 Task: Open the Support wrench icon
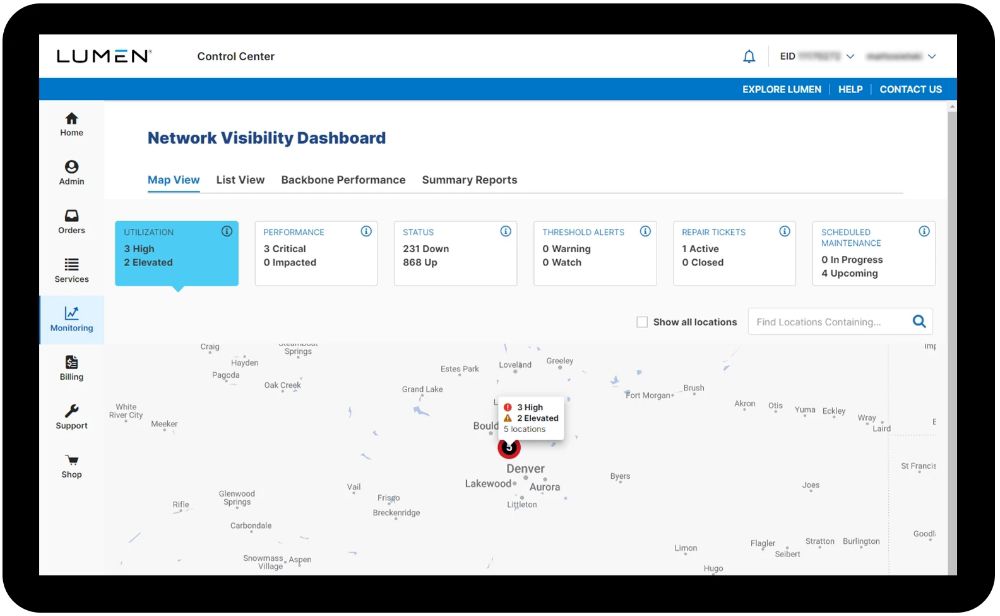coord(71,411)
